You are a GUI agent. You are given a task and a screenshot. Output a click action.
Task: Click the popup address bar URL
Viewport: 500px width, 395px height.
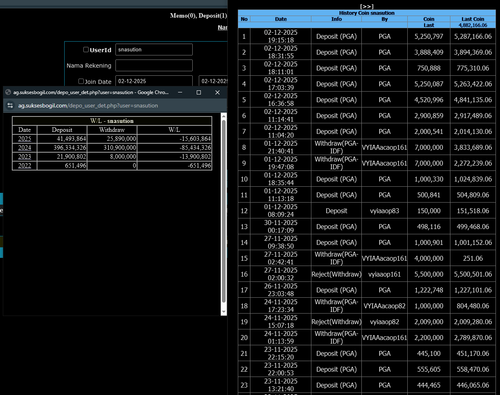[x=88, y=106]
